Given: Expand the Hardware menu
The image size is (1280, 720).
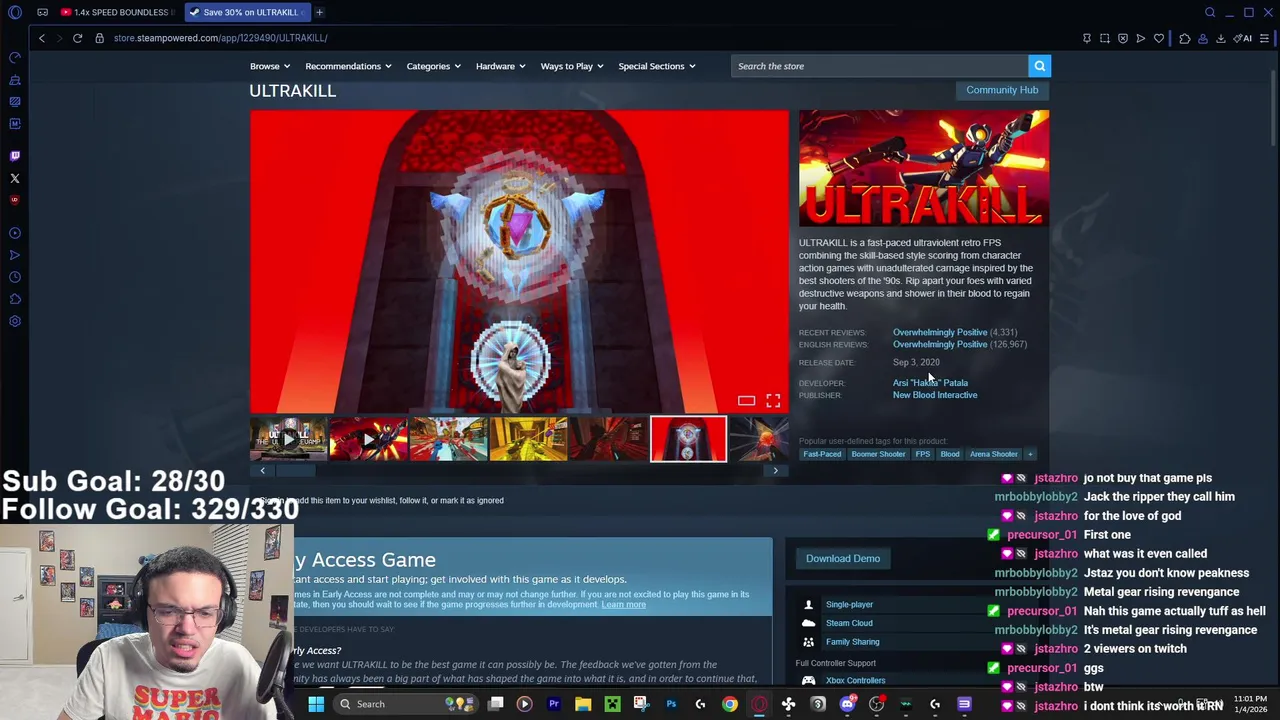Looking at the screenshot, I should coord(501,66).
